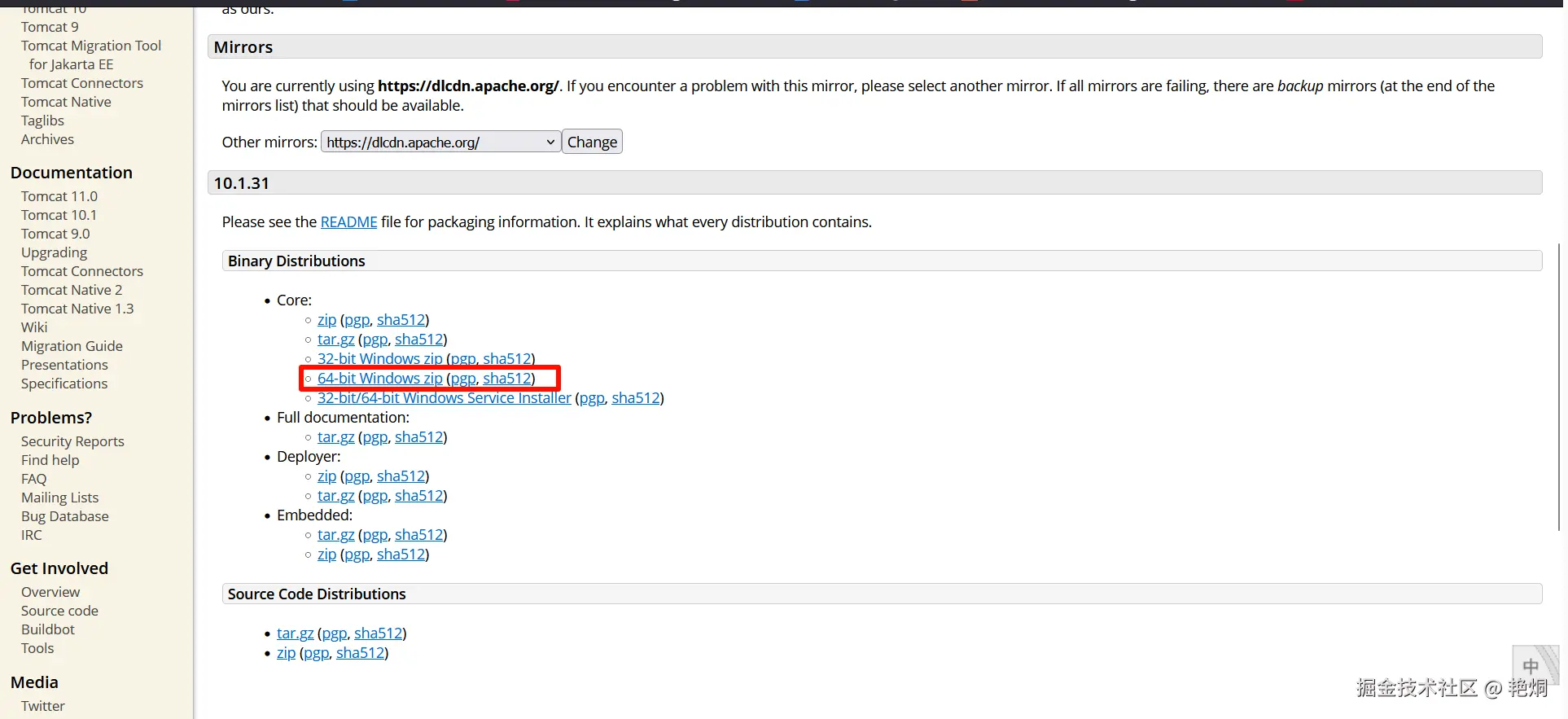This screenshot has height=719, width=1568.
Task: Open Tomcat 10.1 documentation
Action: (x=59, y=215)
